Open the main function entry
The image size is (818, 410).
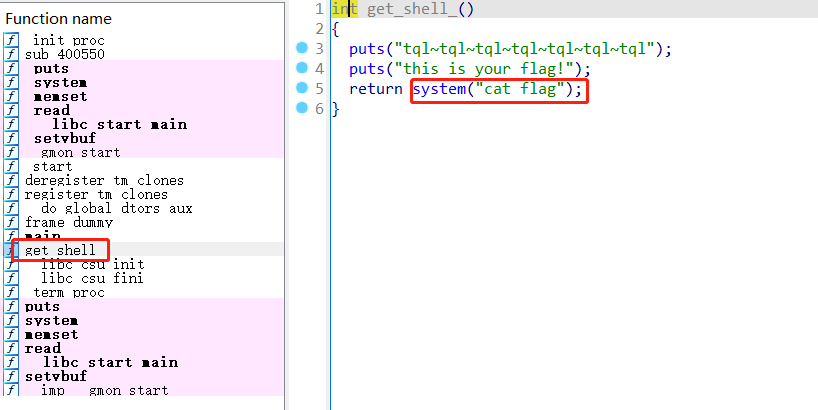(43, 236)
